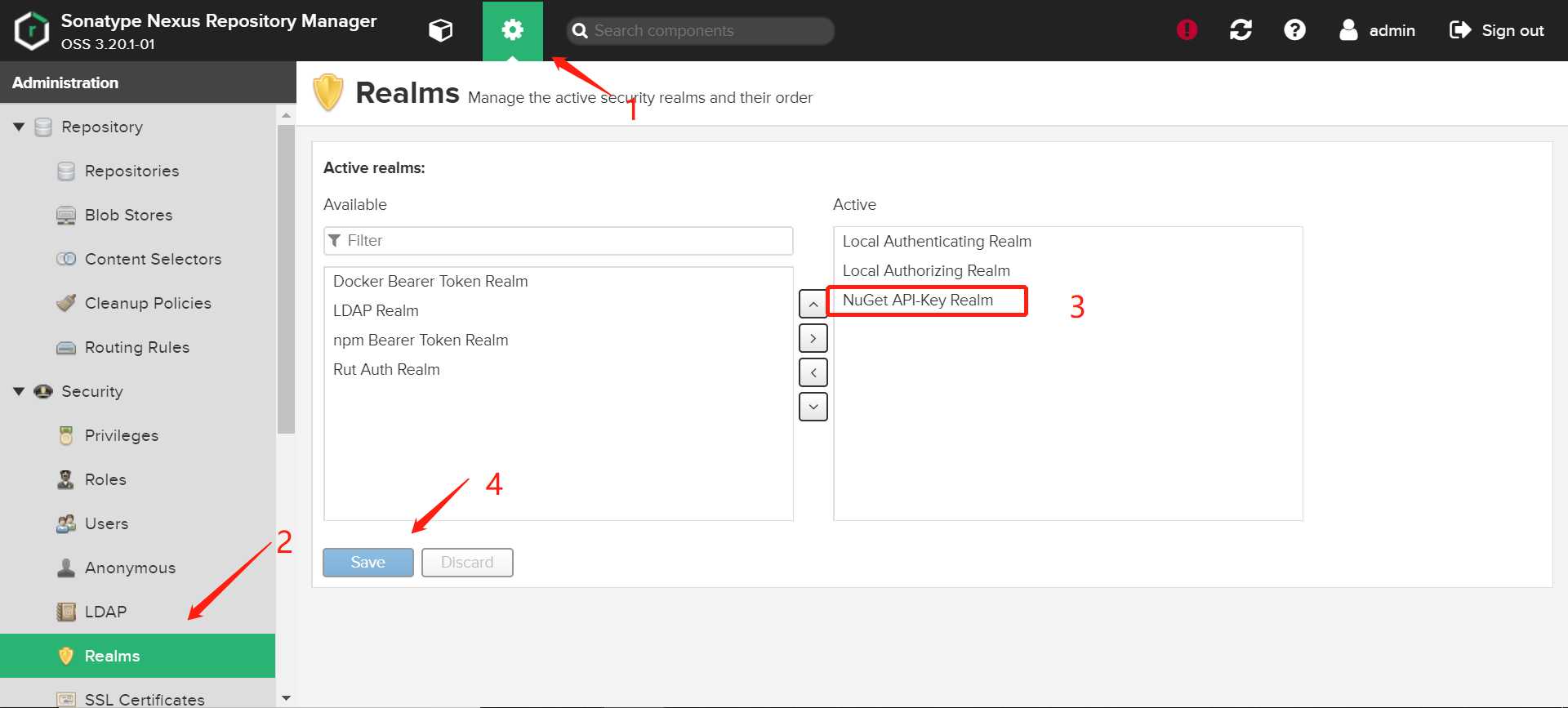This screenshot has height=708, width=1568.
Task: Open Roles in the sidebar
Action: click(x=105, y=479)
